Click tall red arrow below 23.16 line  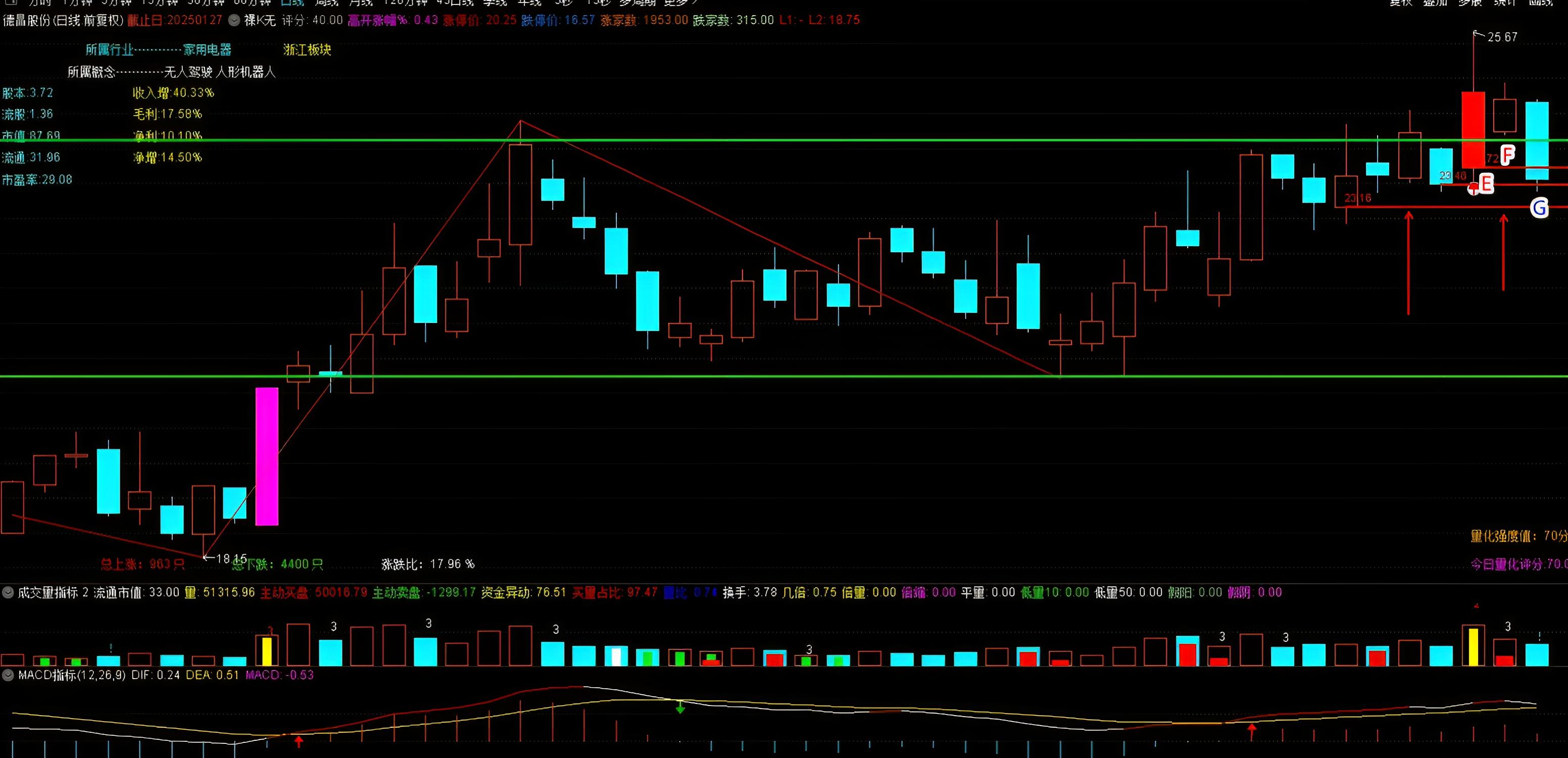1408,262
